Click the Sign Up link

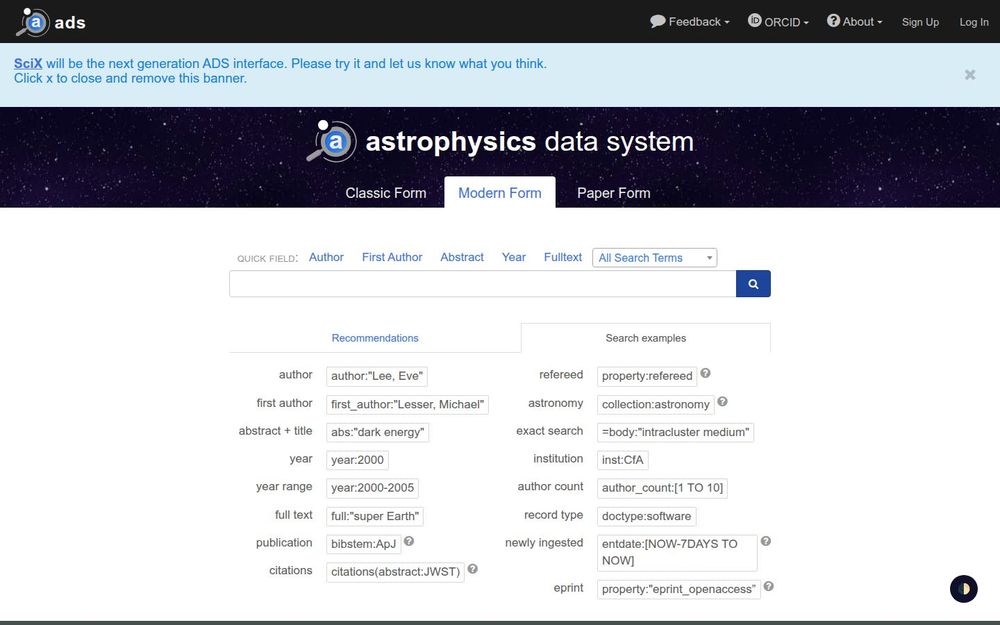920,22
